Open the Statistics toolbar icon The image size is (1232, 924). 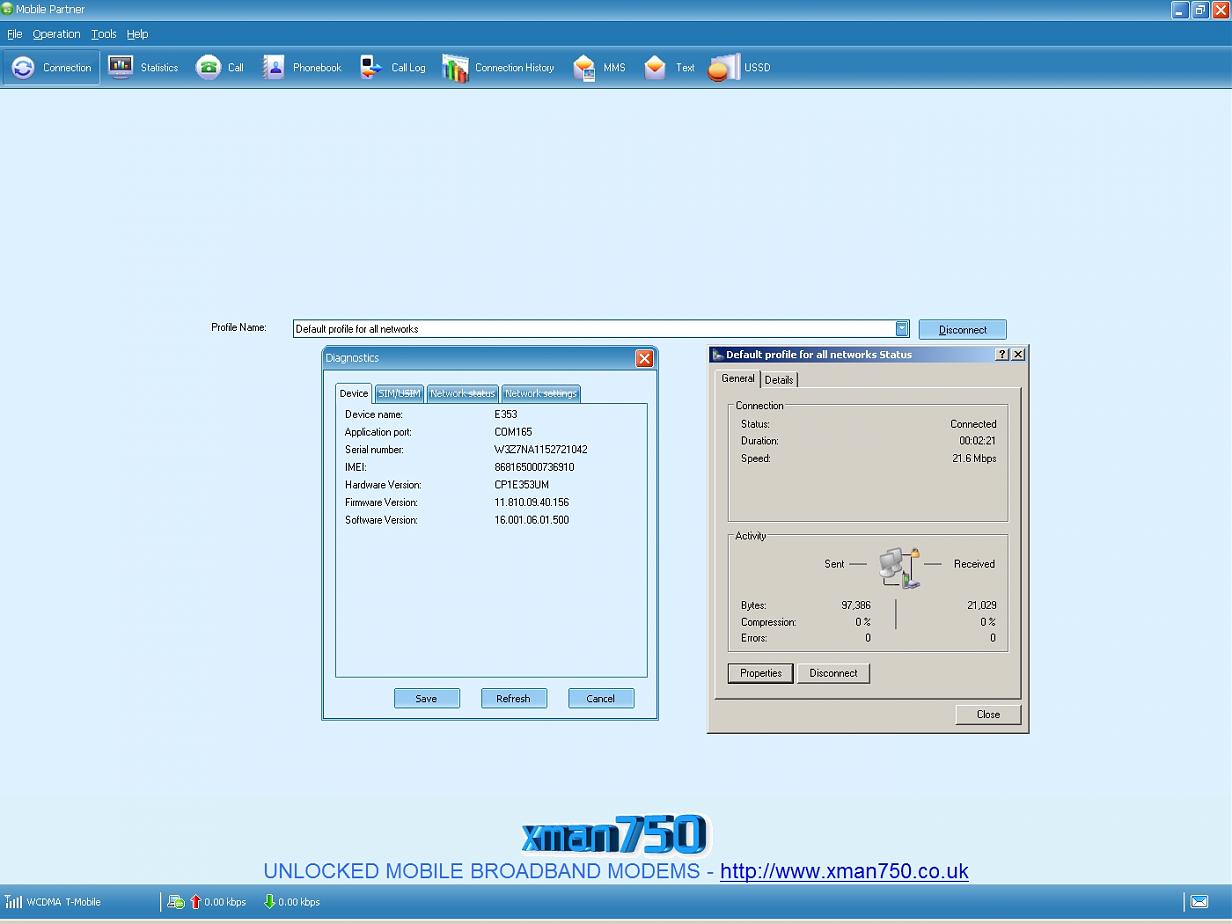coord(121,68)
